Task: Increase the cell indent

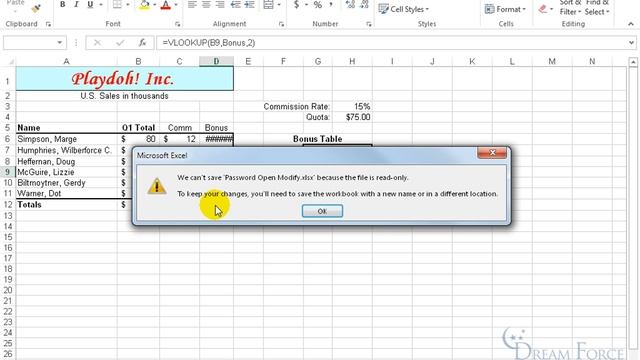Action: 249,4
